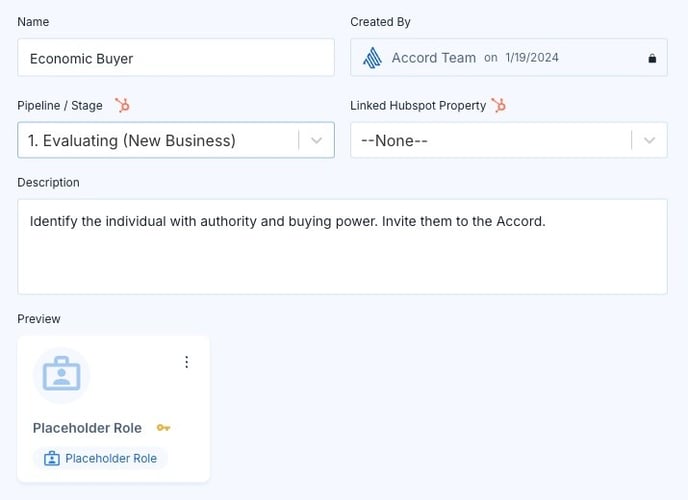This screenshot has width=688, height=500.
Task: Click the yellow key icon next to Placeholder Role
Action: pyautogui.click(x=163, y=428)
